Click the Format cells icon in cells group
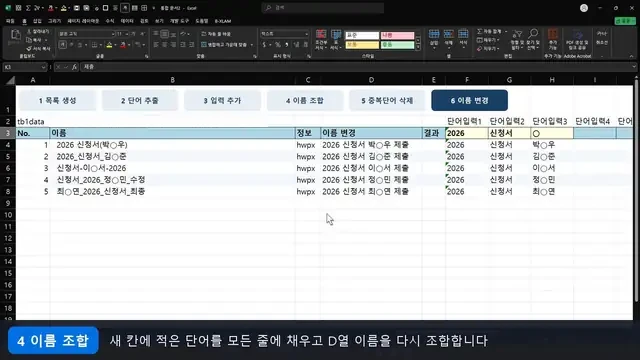The height and width of the screenshot is (360, 640). 463,34
